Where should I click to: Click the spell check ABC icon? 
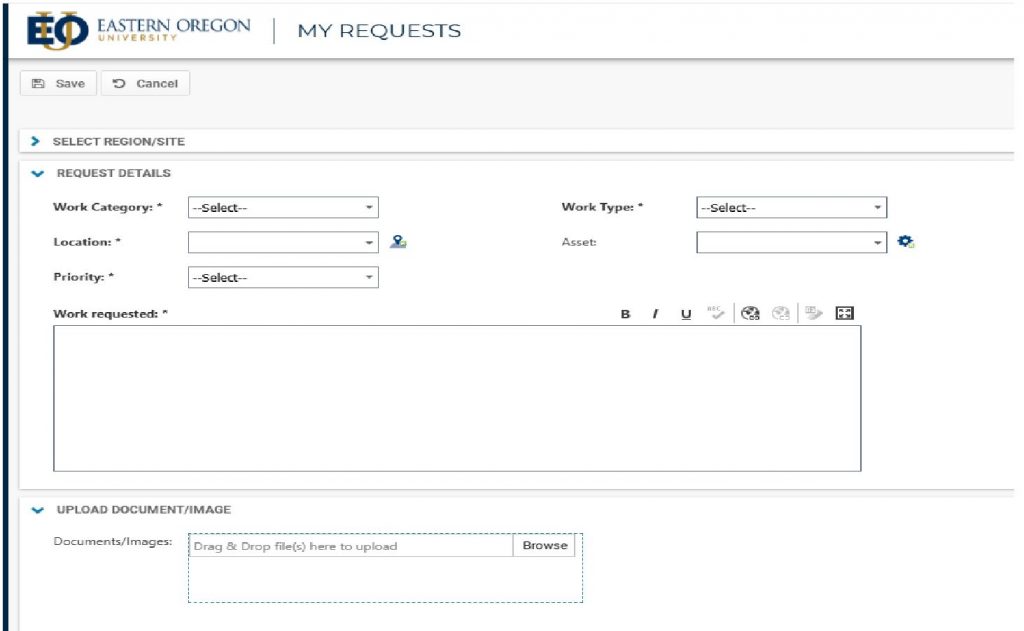(715, 313)
